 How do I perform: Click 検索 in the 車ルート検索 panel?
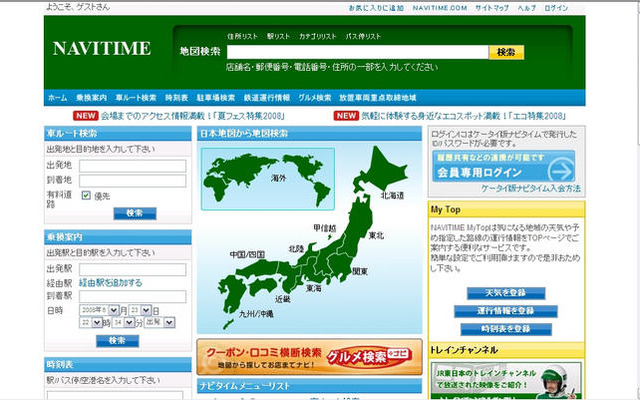[135, 213]
